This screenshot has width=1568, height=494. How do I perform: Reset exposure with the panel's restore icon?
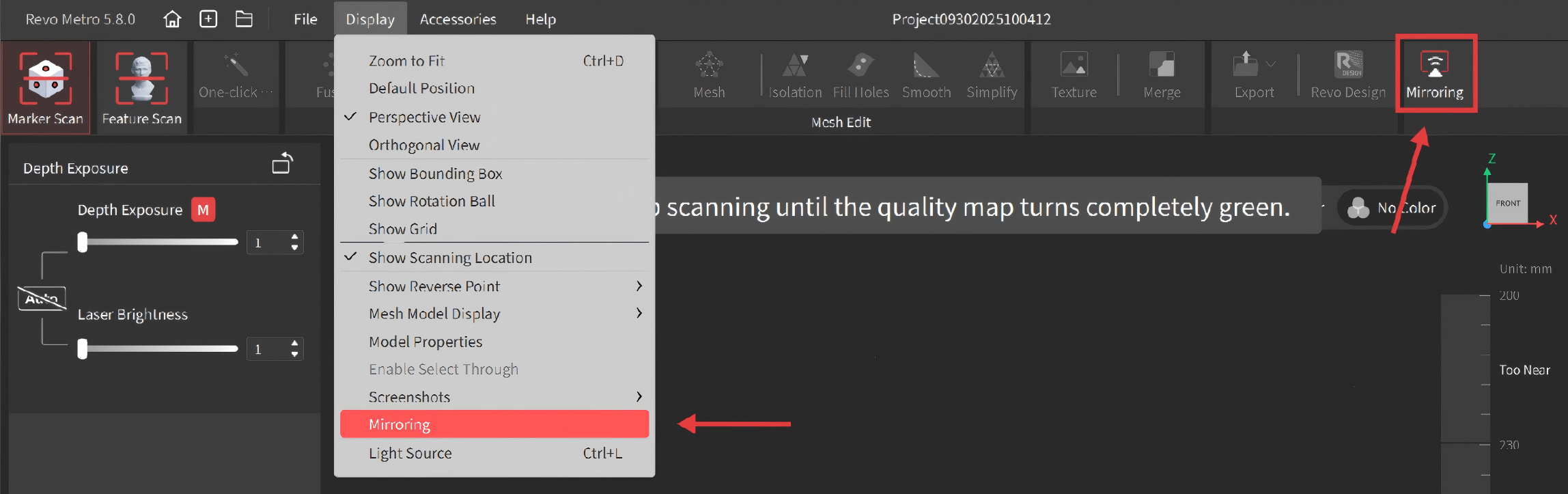(282, 164)
